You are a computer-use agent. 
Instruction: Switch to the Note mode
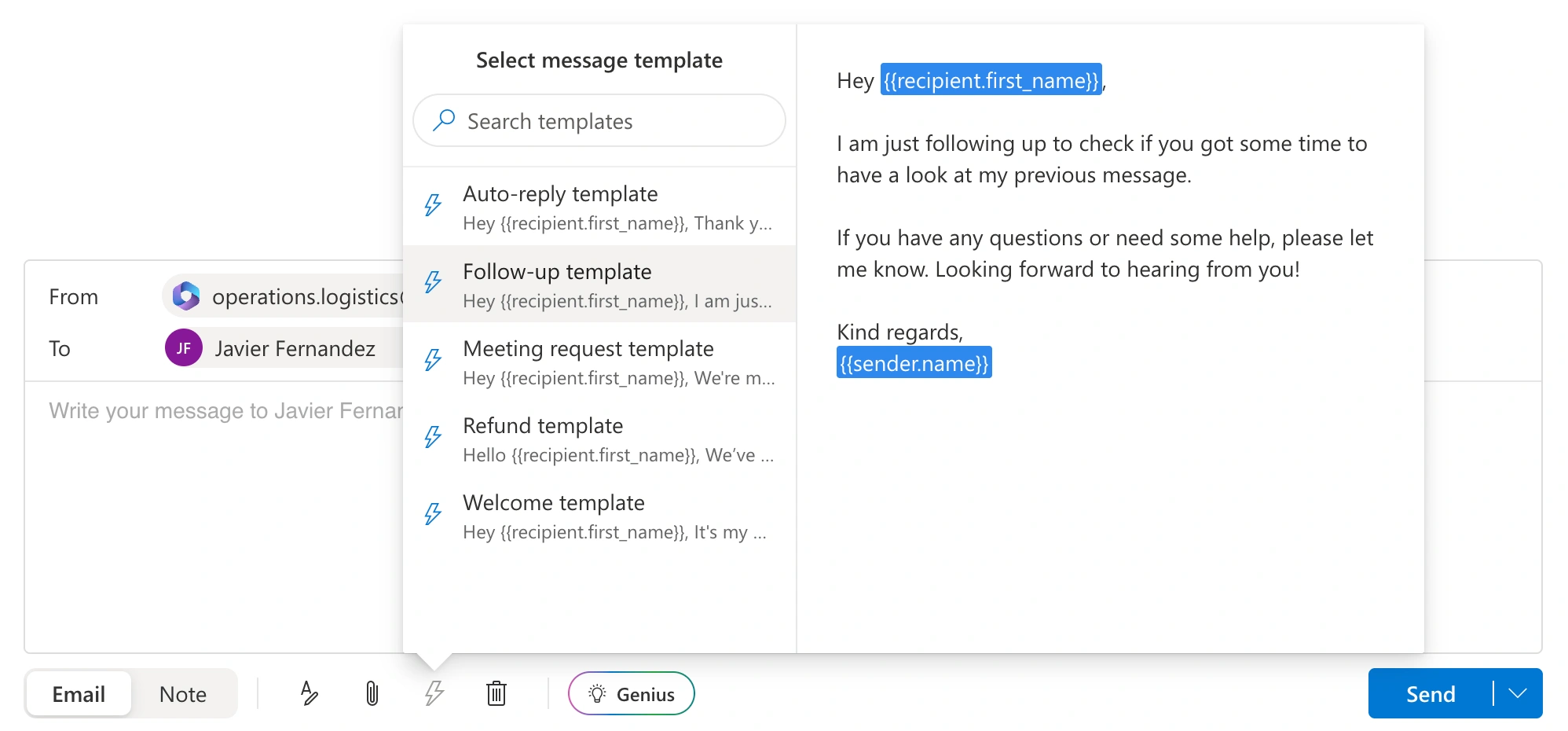click(183, 694)
